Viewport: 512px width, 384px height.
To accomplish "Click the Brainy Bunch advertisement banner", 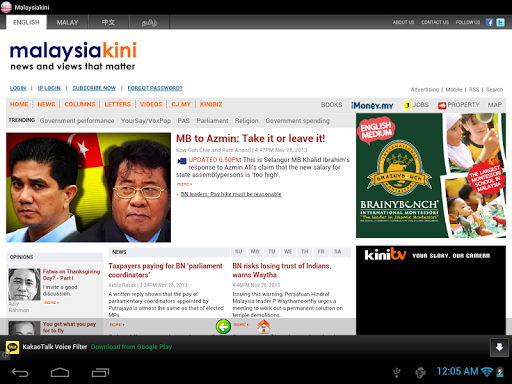I will pyautogui.click(x=431, y=175).
